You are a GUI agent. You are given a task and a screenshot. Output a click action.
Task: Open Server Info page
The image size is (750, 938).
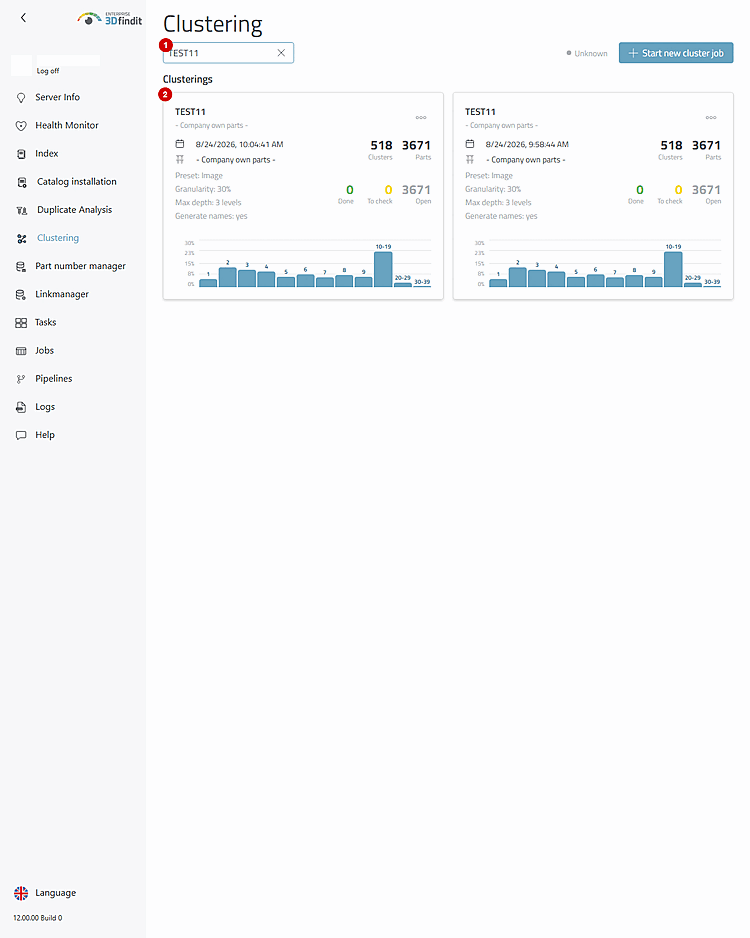click(x=57, y=97)
